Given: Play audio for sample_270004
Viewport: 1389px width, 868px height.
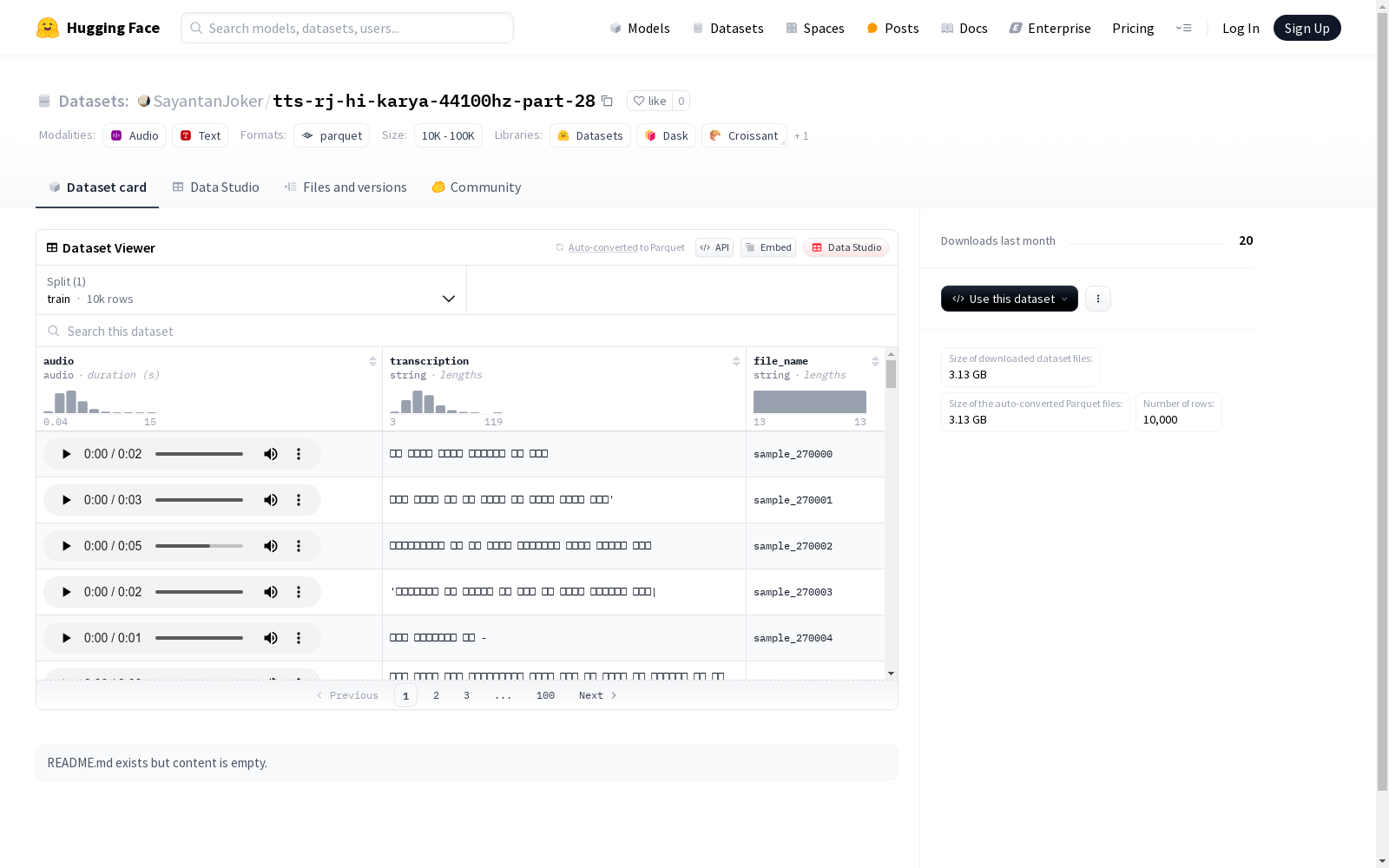Looking at the screenshot, I should 66,638.
